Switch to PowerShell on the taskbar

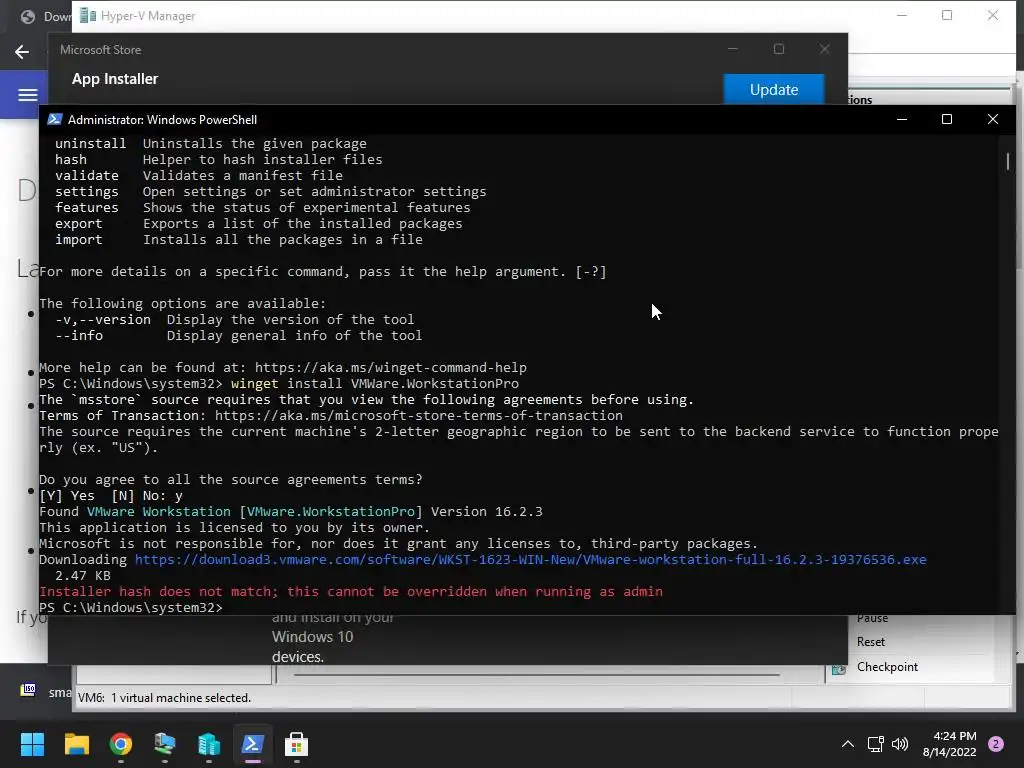(x=253, y=744)
